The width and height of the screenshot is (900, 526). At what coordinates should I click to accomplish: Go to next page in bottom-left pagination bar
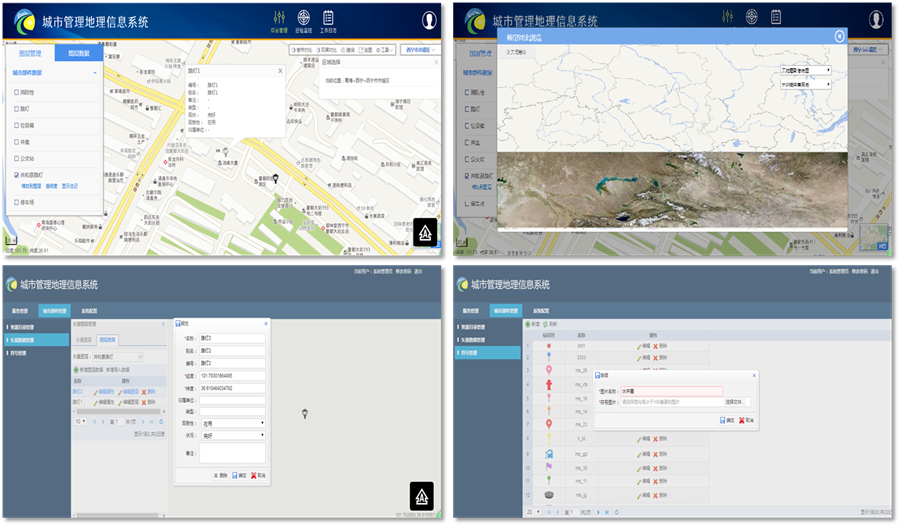[143, 421]
